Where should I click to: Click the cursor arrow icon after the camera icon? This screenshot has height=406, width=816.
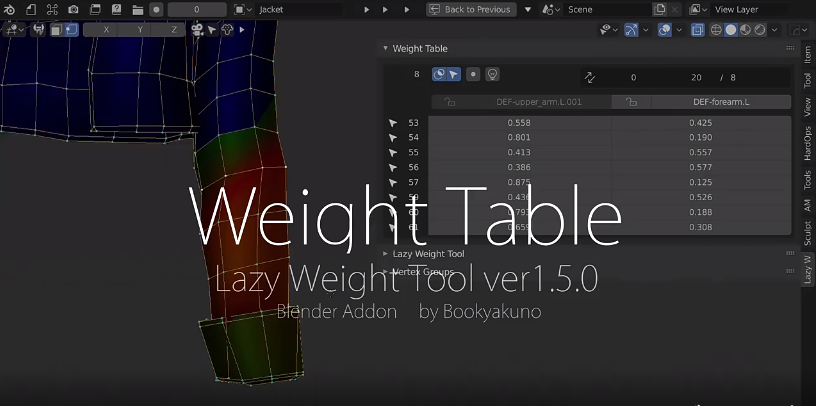coord(212,30)
